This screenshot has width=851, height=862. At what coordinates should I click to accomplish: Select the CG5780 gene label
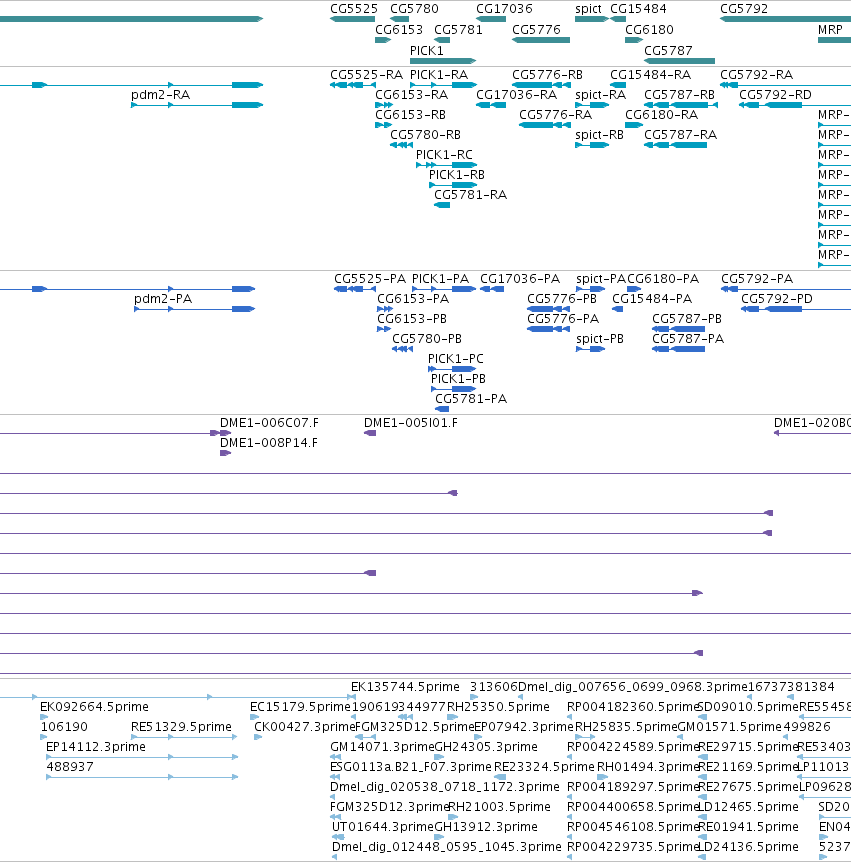414,9
